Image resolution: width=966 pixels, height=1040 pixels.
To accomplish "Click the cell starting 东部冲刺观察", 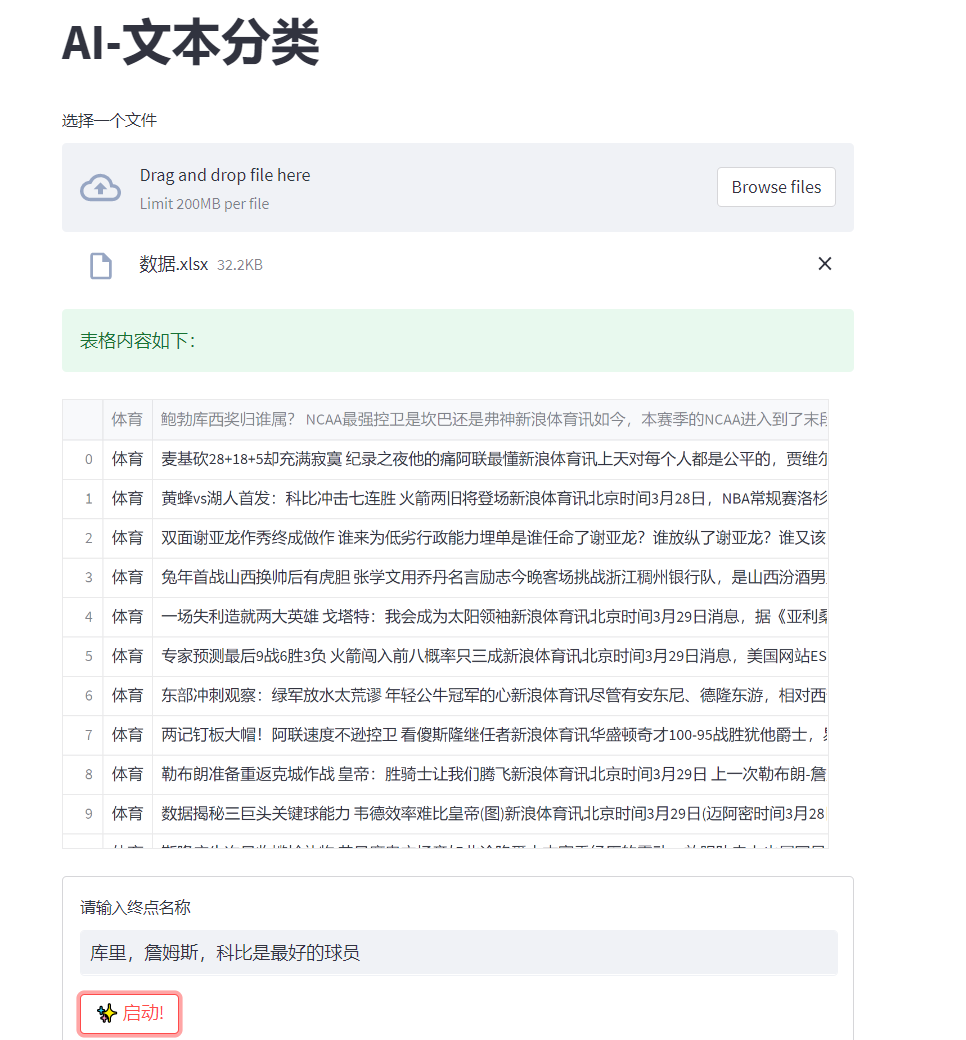I will [490, 696].
